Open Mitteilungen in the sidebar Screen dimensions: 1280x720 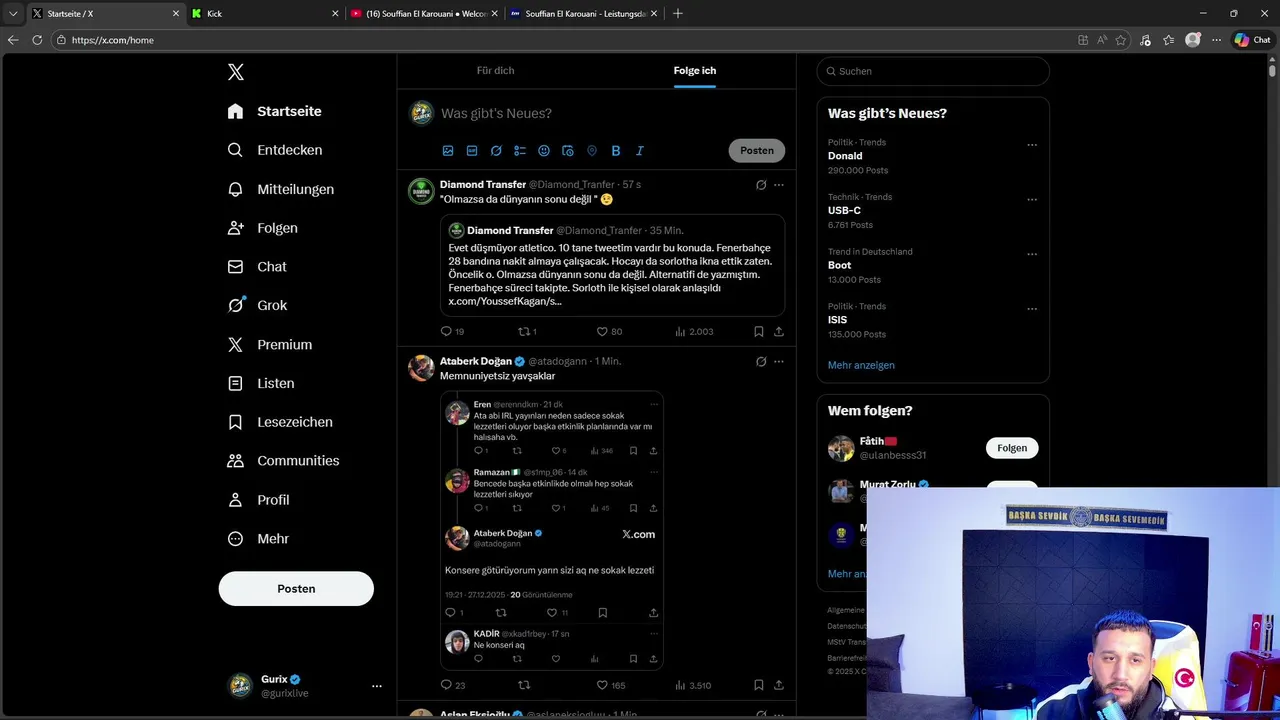click(x=280, y=189)
